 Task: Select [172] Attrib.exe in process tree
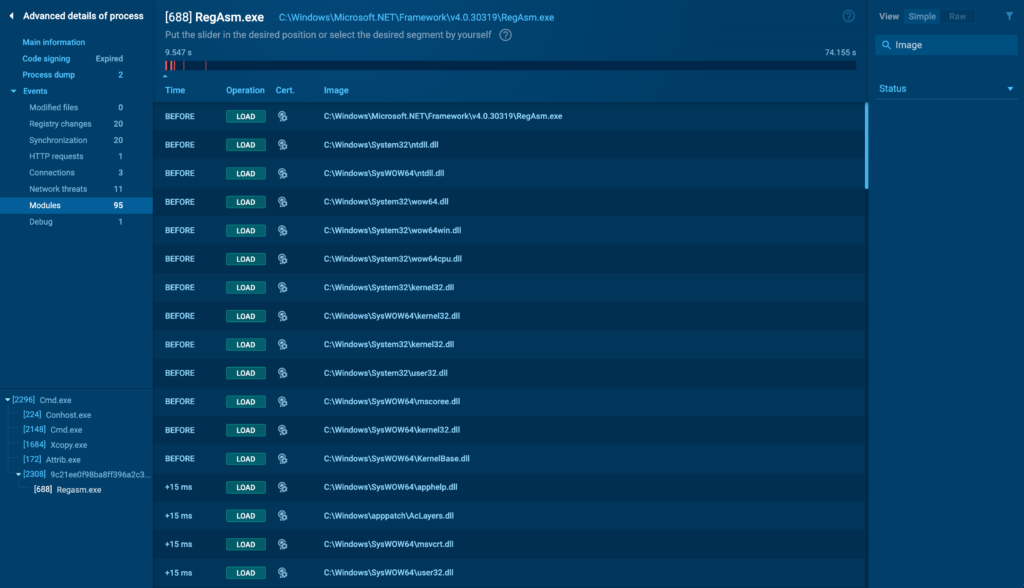pyautogui.click(x=52, y=460)
